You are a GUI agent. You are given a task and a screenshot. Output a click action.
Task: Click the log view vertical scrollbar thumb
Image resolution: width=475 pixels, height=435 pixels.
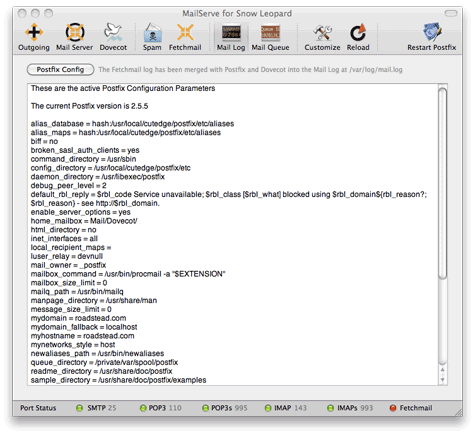pos(442,183)
